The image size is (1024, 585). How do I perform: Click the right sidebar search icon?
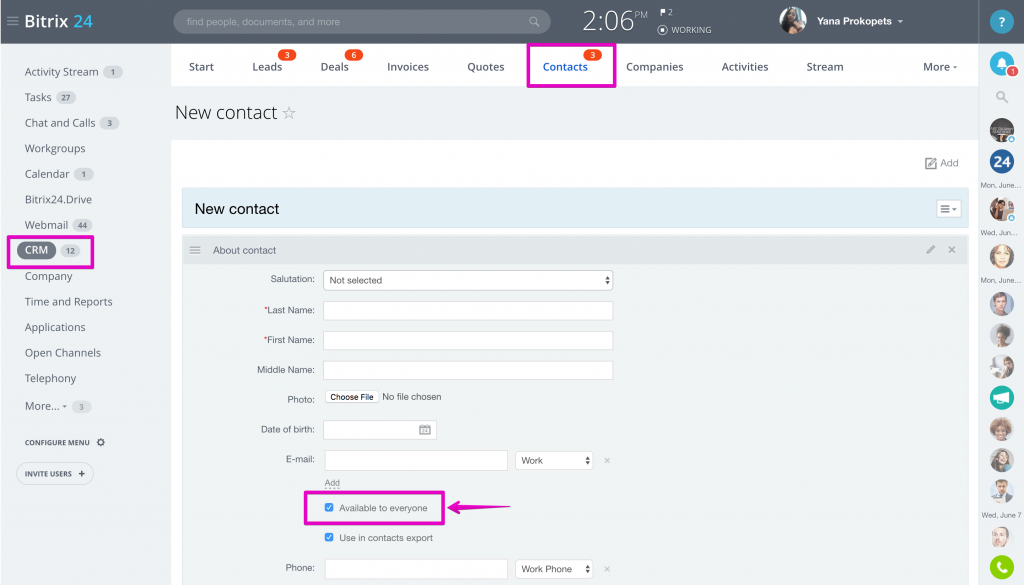pos(1001,97)
